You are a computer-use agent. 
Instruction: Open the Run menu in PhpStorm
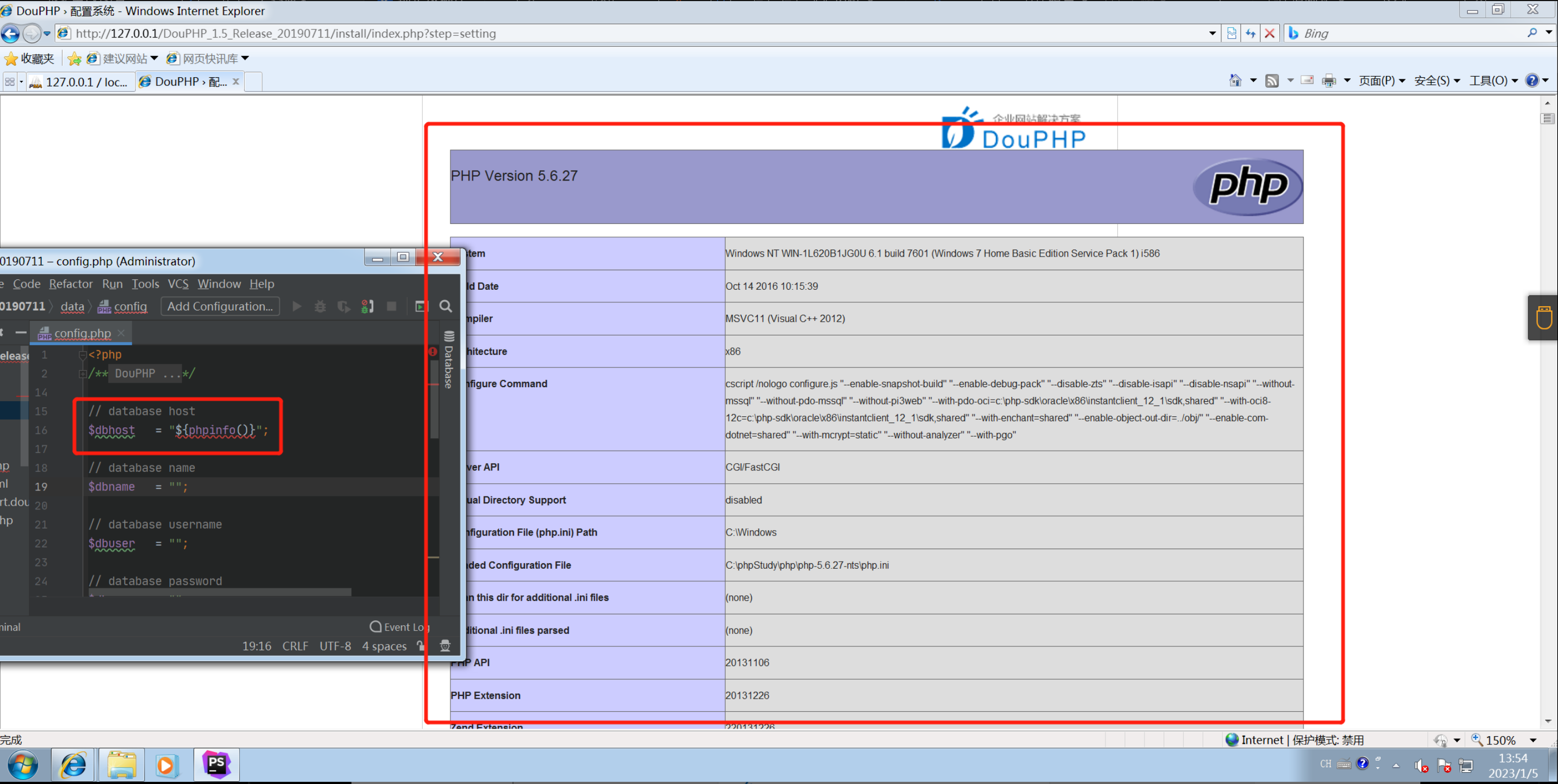(x=112, y=283)
